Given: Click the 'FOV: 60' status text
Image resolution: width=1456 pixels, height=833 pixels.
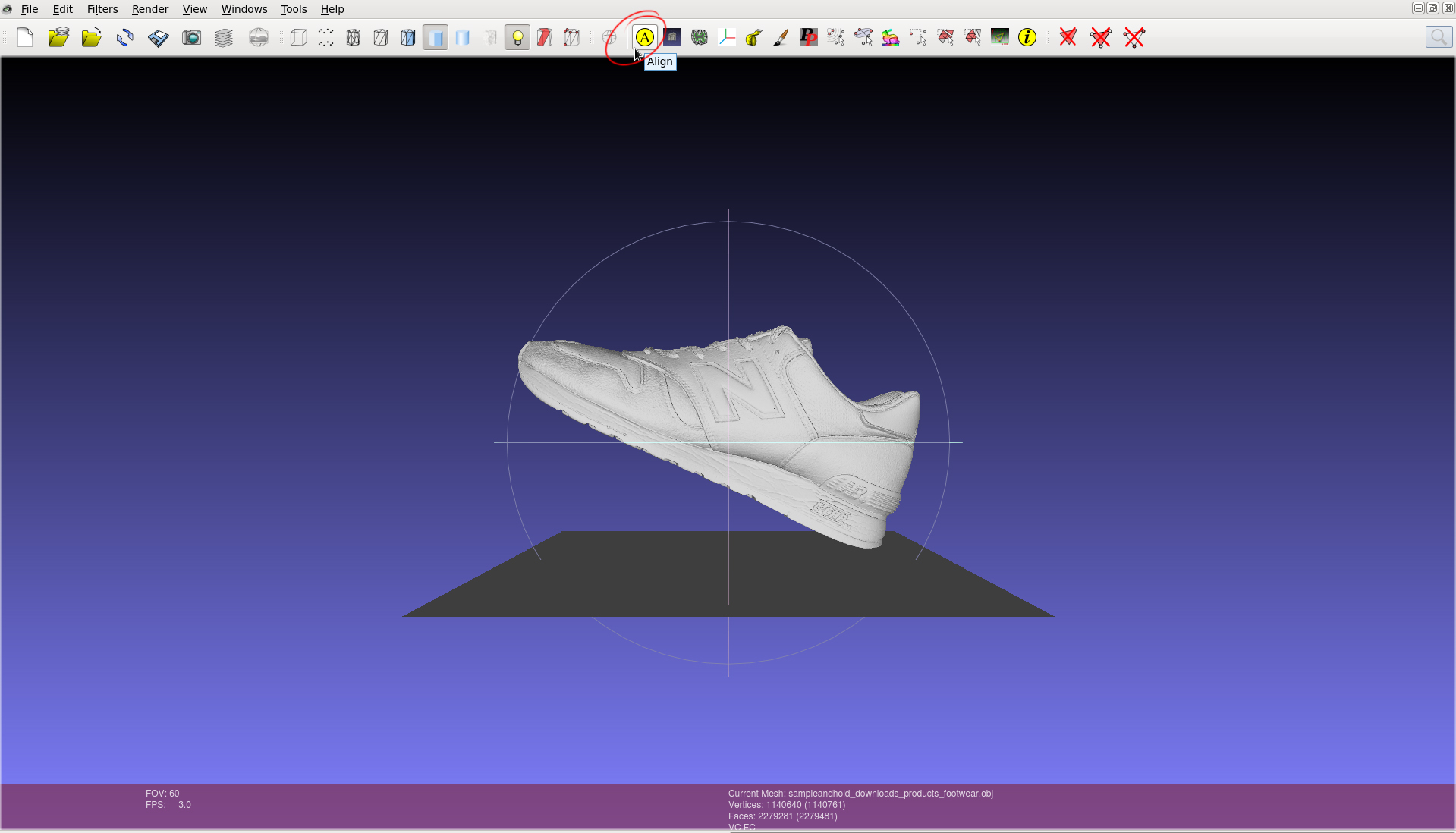Looking at the screenshot, I should (x=162, y=794).
